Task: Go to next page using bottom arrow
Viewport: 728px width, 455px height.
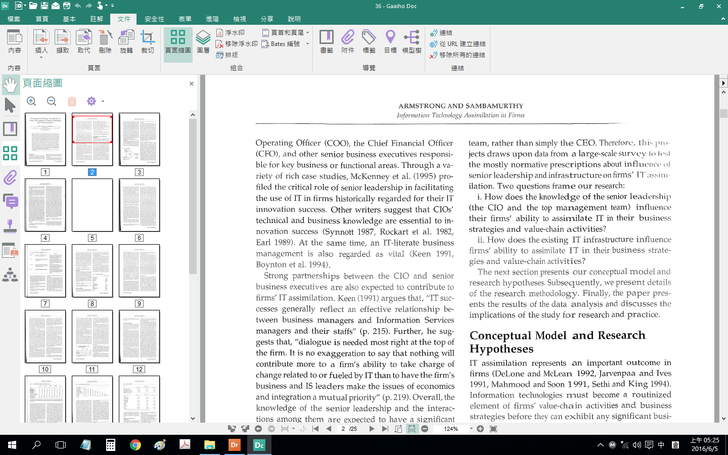Action: coord(372,428)
